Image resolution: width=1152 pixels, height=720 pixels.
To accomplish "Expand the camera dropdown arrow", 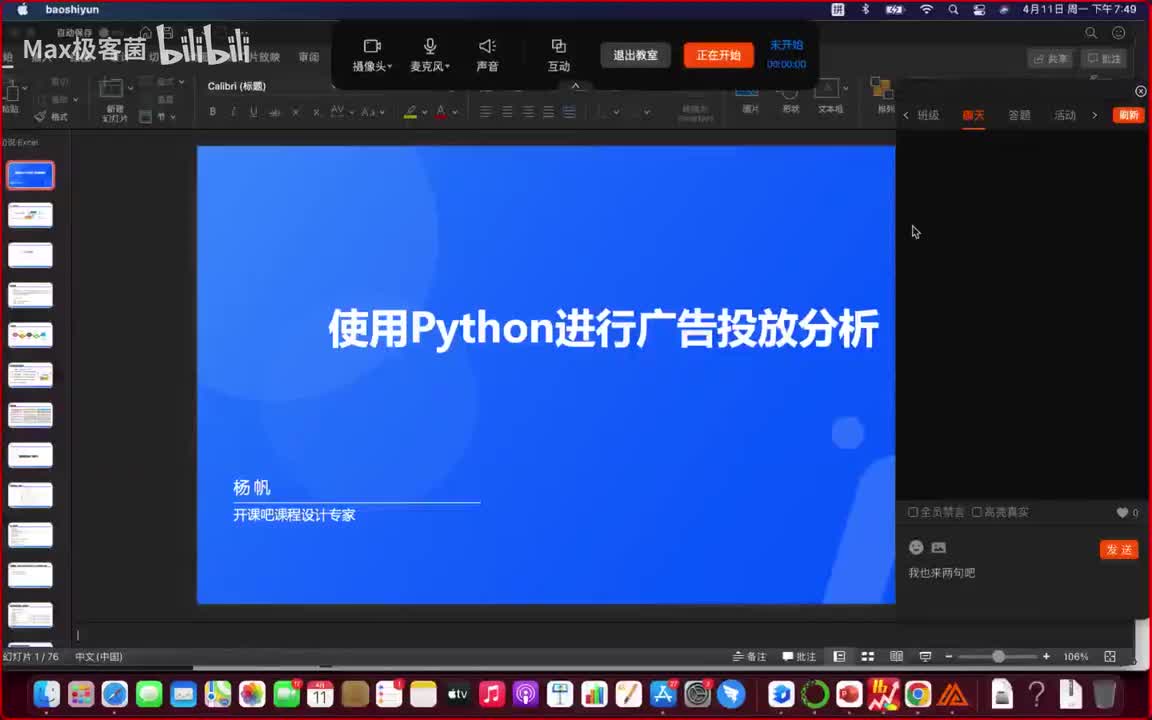I will pos(390,66).
